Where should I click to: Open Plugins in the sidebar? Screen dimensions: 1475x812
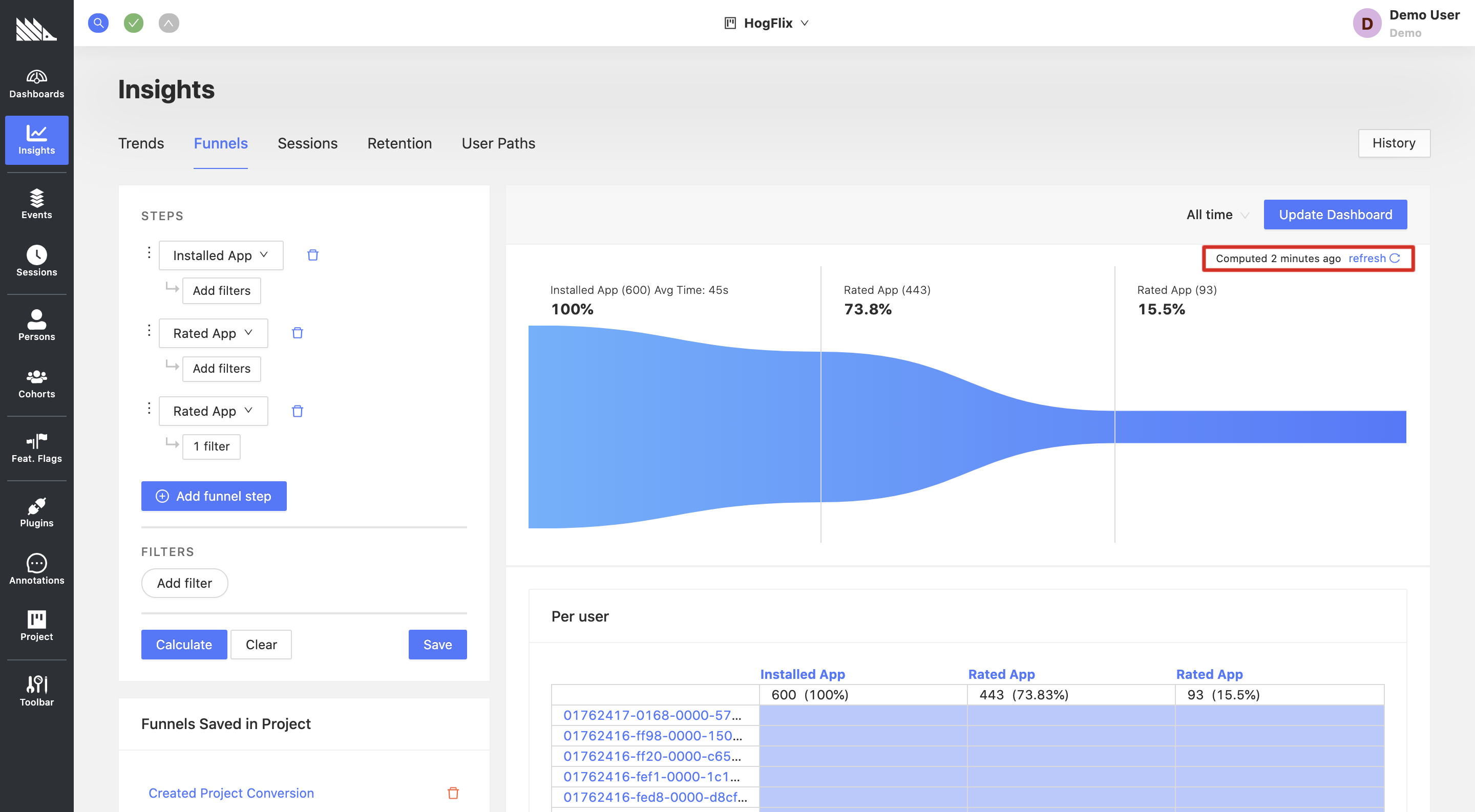coord(37,512)
